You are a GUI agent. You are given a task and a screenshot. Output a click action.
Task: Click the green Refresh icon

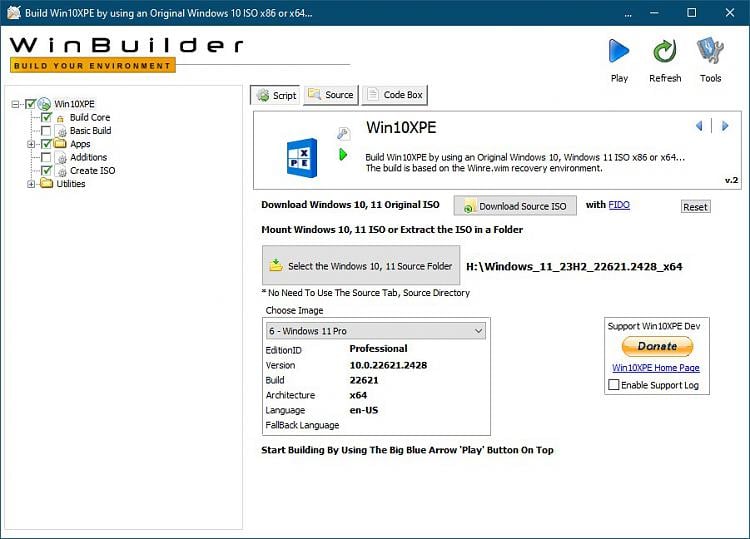664,51
